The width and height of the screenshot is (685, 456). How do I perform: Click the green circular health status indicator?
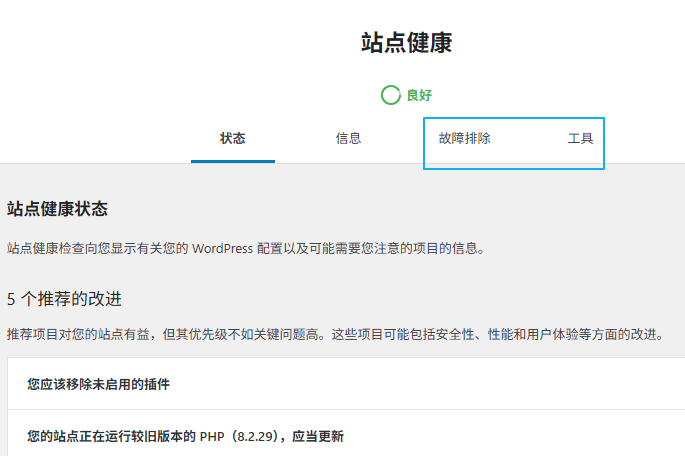click(x=391, y=96)
